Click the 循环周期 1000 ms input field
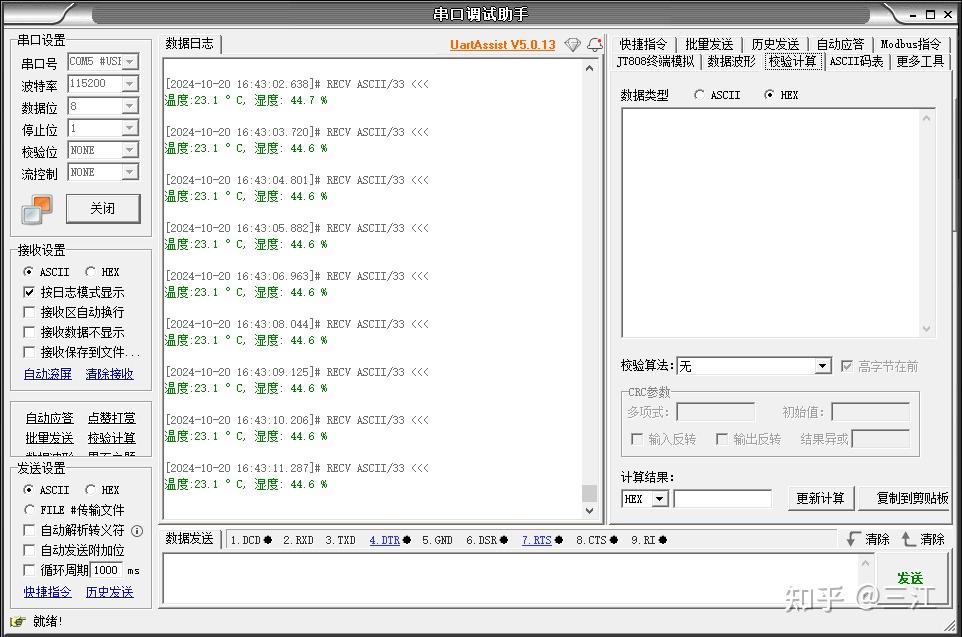The image size is (962, 637). [x=106, y=570]
